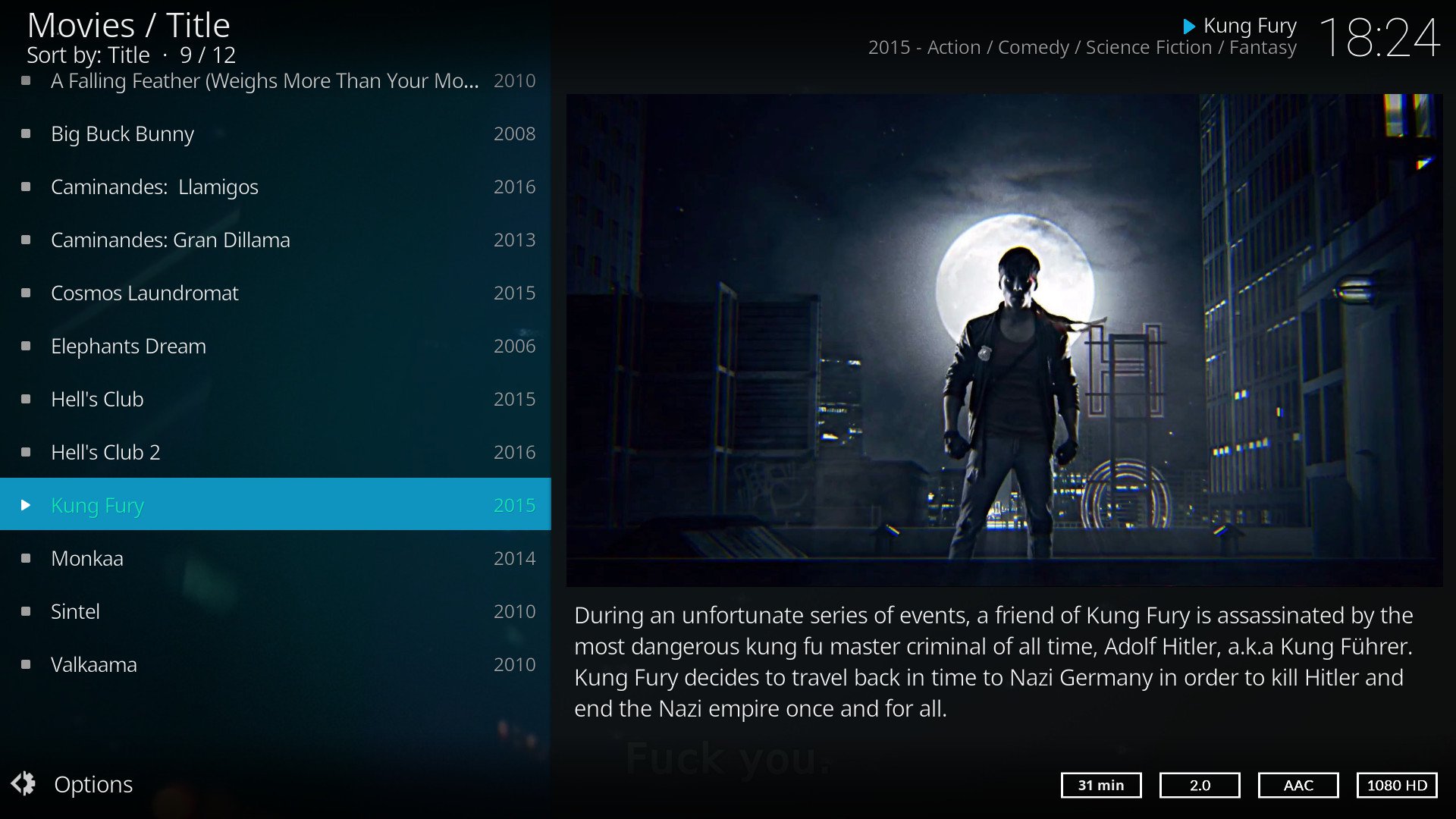The width and height of the screenshot is (1456, 819).
Task: Select A Falling Feather movie entry
Action: click(x=275, y=81)
